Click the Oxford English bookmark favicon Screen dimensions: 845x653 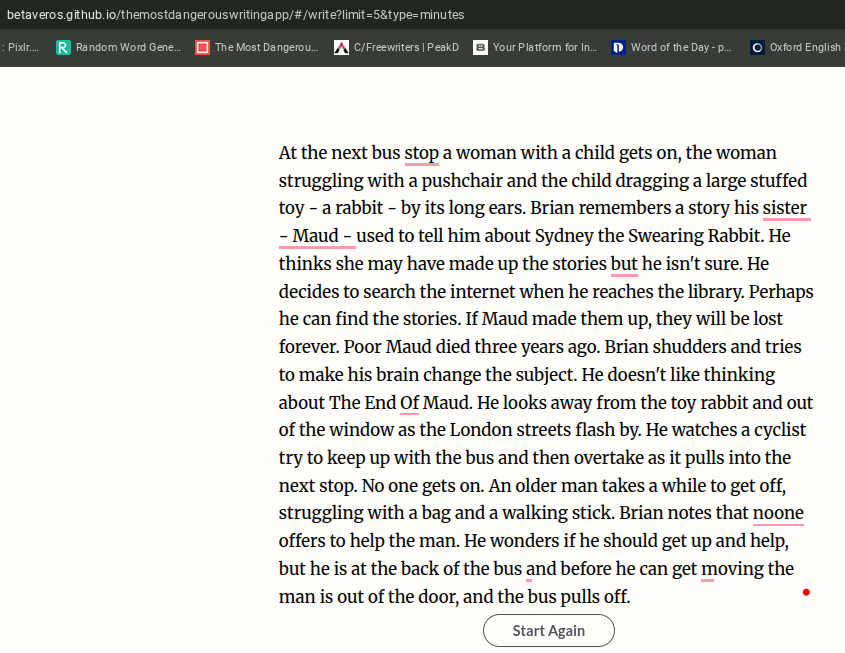coord(757,47)
